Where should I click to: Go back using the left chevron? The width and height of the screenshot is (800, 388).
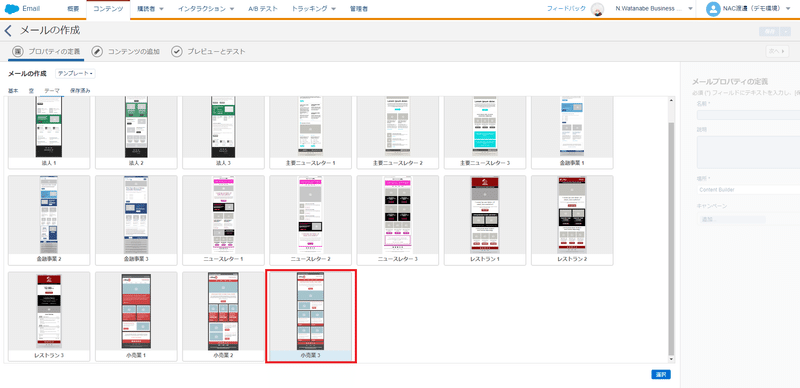point(8,31)
